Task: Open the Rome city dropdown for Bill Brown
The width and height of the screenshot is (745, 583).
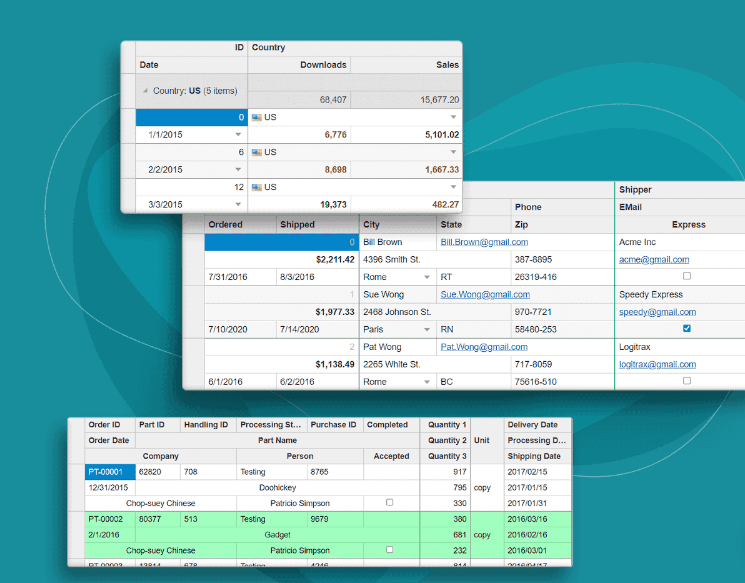Action: [x=427, y=277]
